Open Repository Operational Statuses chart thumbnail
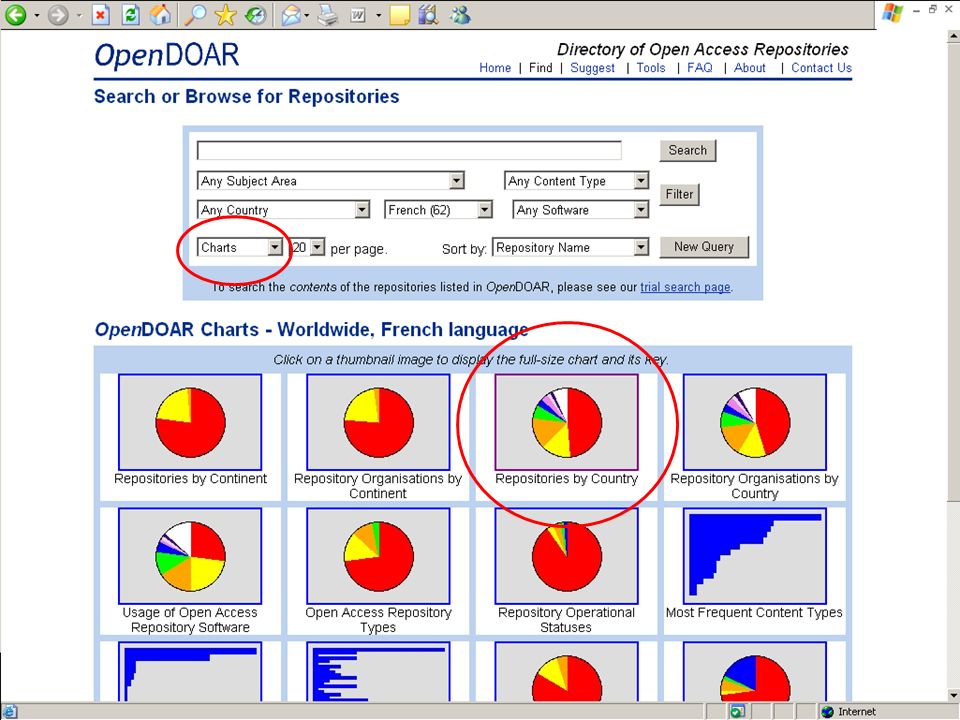 (566, 556)
